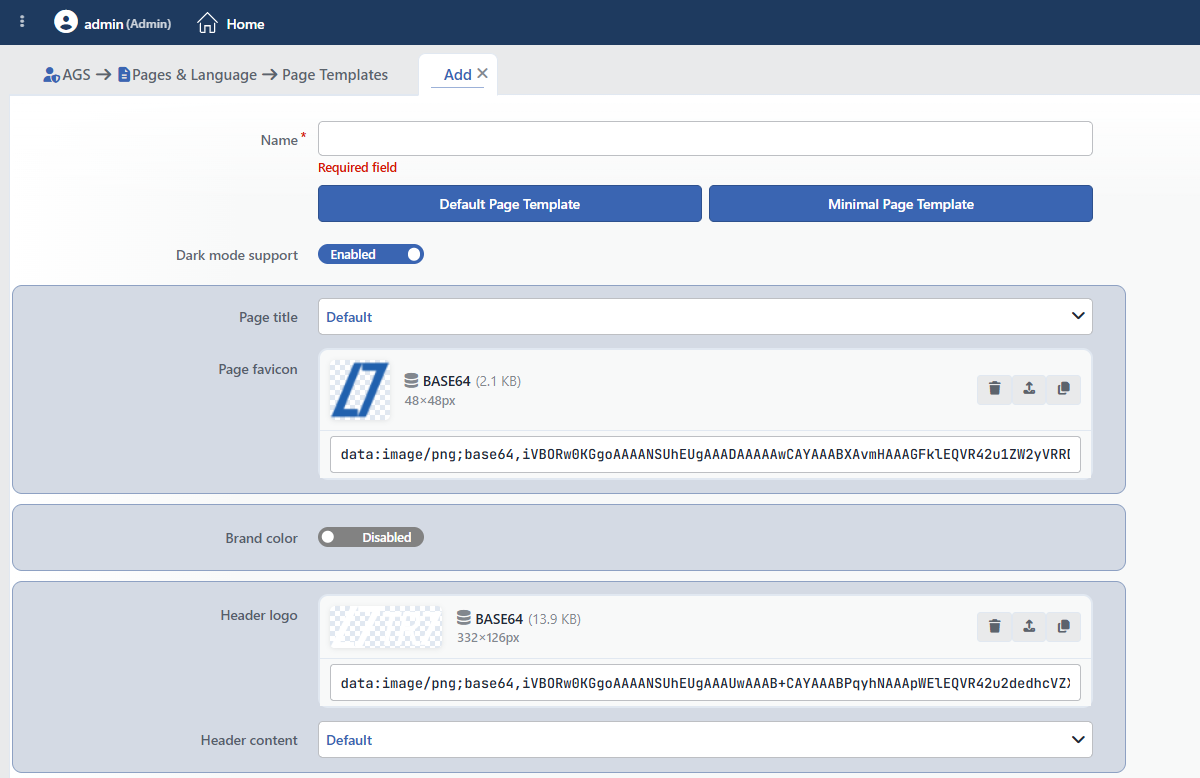Viewport: 1200px width, 778px height.
Task: Upload a new Page favicon image
Action: (x=1029, y=389)
